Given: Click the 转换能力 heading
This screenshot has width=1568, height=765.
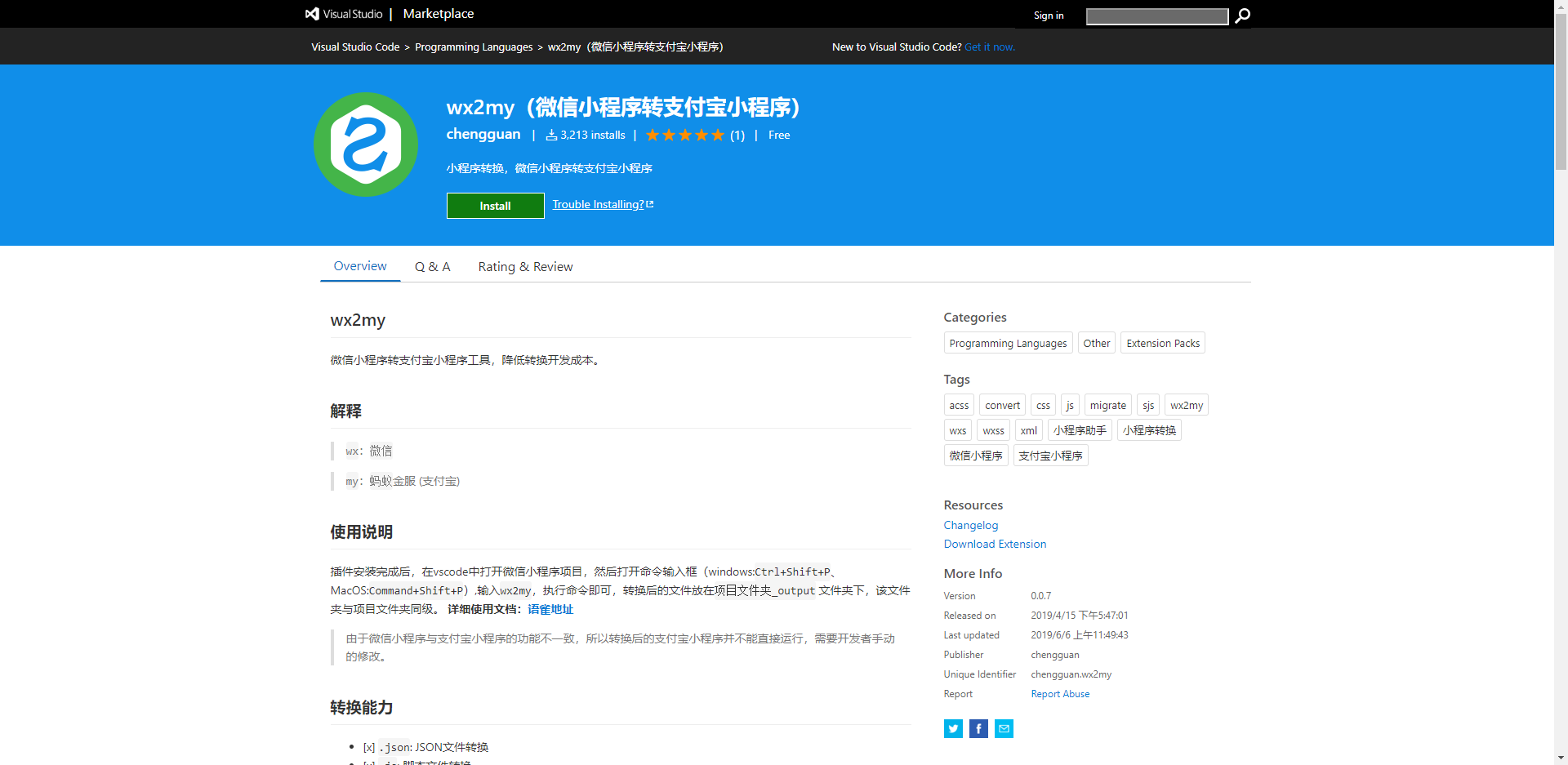Looking at the screenshot, I should click(x=361, y=708).
